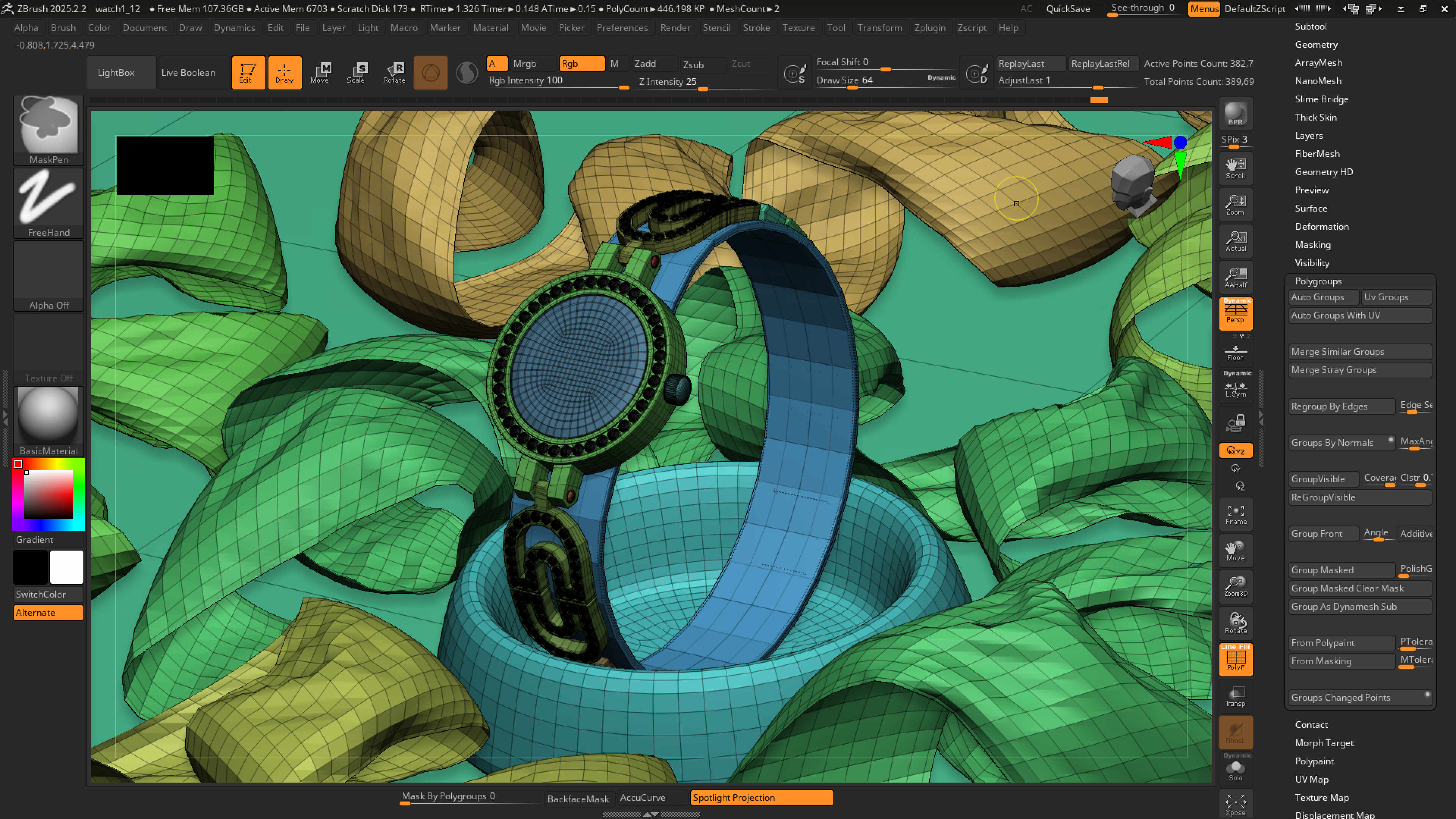Select the Scale gizmo tool
The width and height of the screenshot is (1456, 819).
coord(356,72)
